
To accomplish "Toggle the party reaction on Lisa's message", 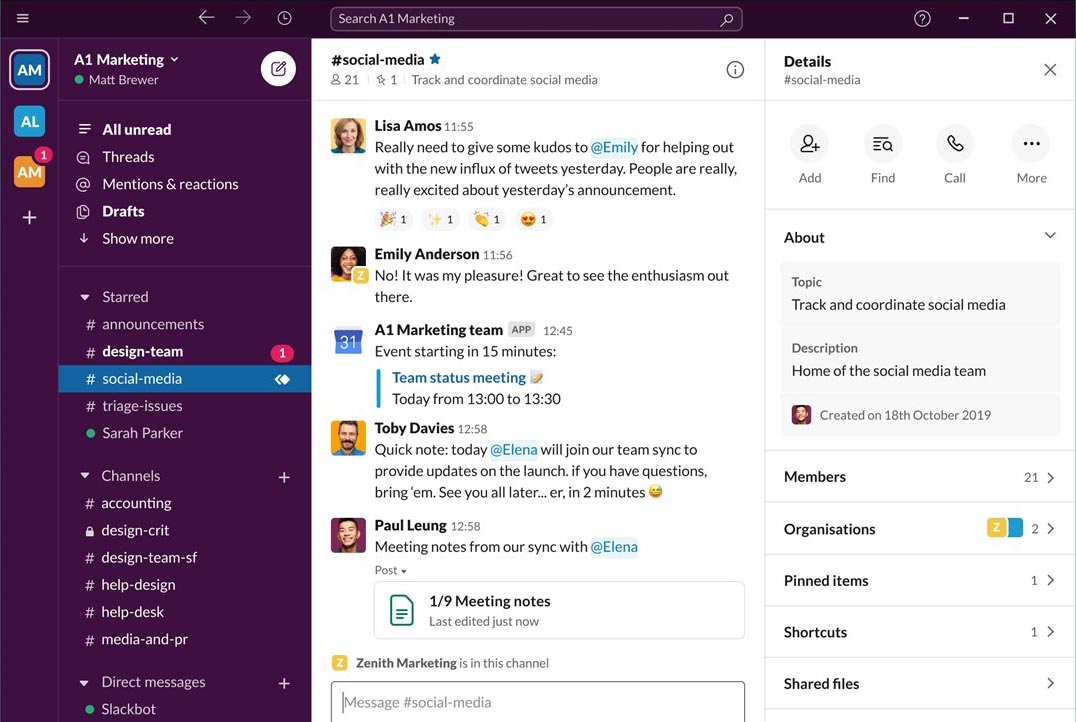I will point(392,218).
